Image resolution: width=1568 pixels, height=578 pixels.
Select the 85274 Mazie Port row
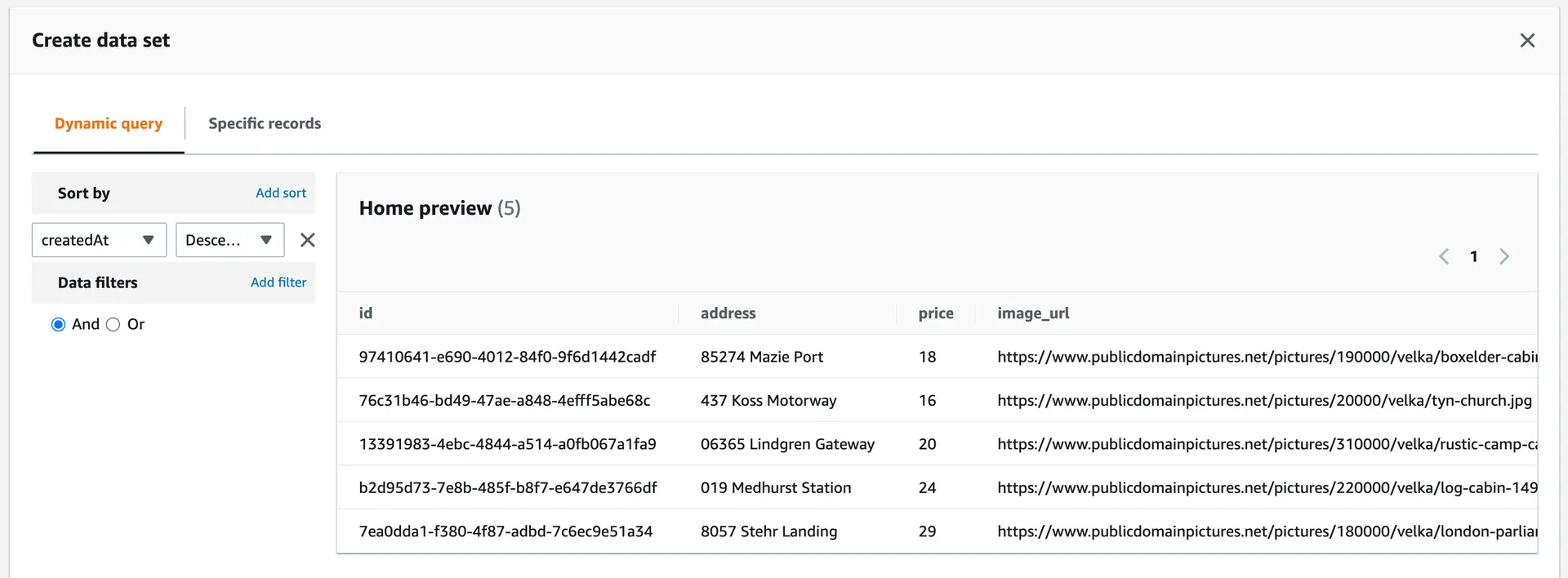click(937, 357)
